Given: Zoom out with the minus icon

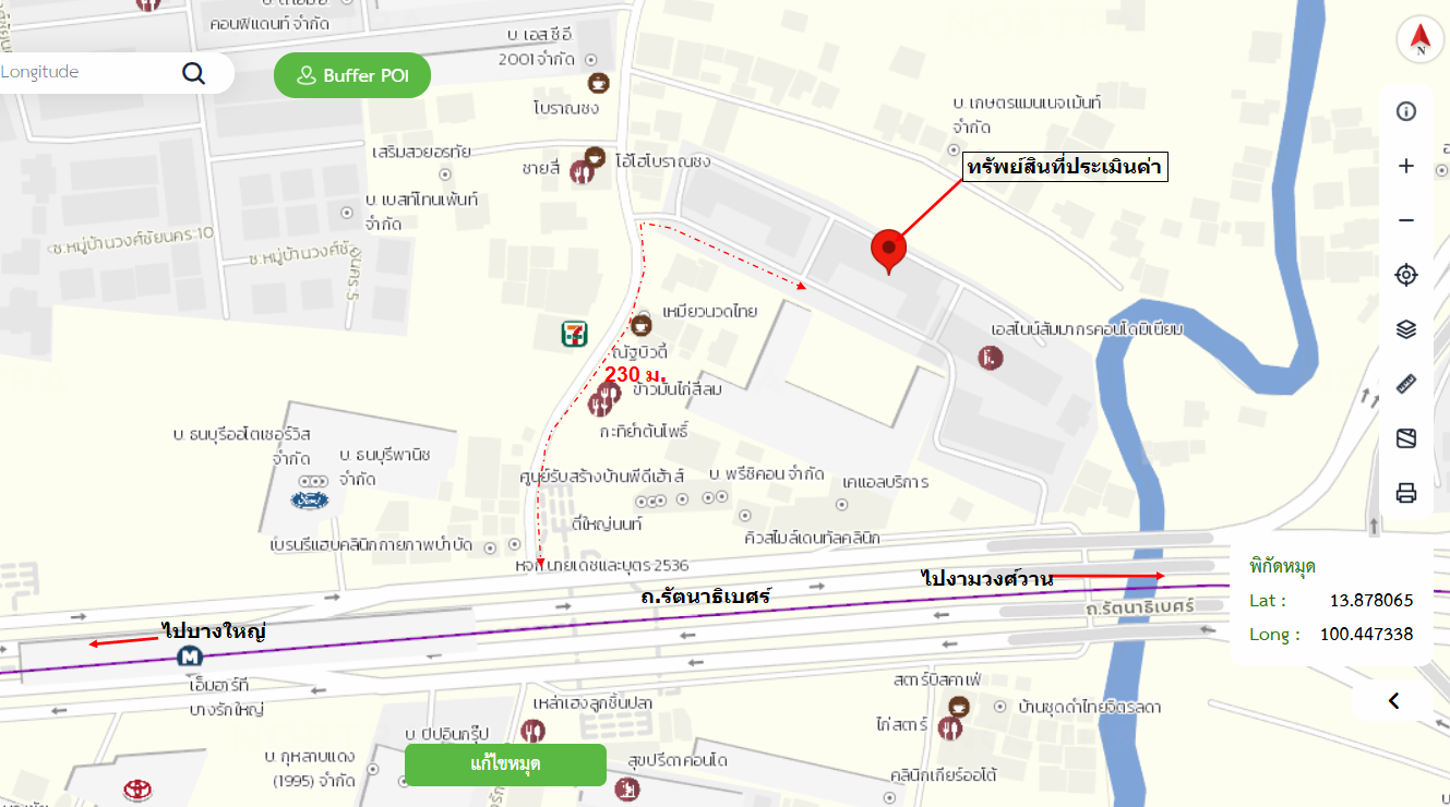Looking at the screenshot, I should pos(1406,220).
